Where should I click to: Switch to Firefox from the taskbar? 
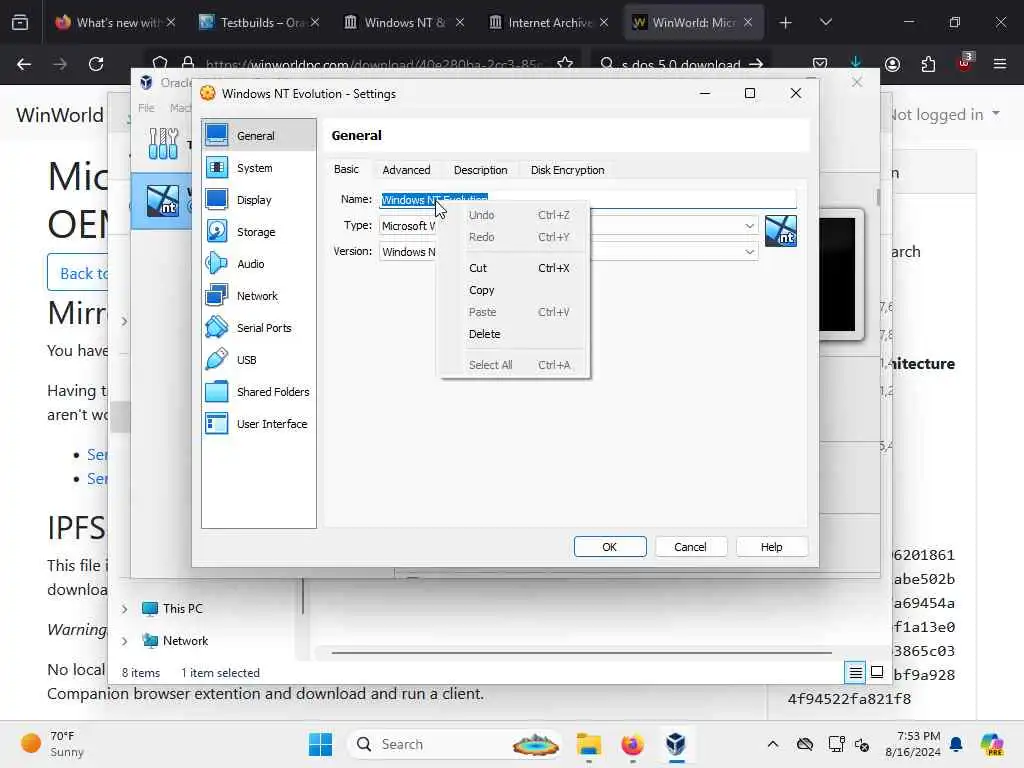click(x=632, y=744)
